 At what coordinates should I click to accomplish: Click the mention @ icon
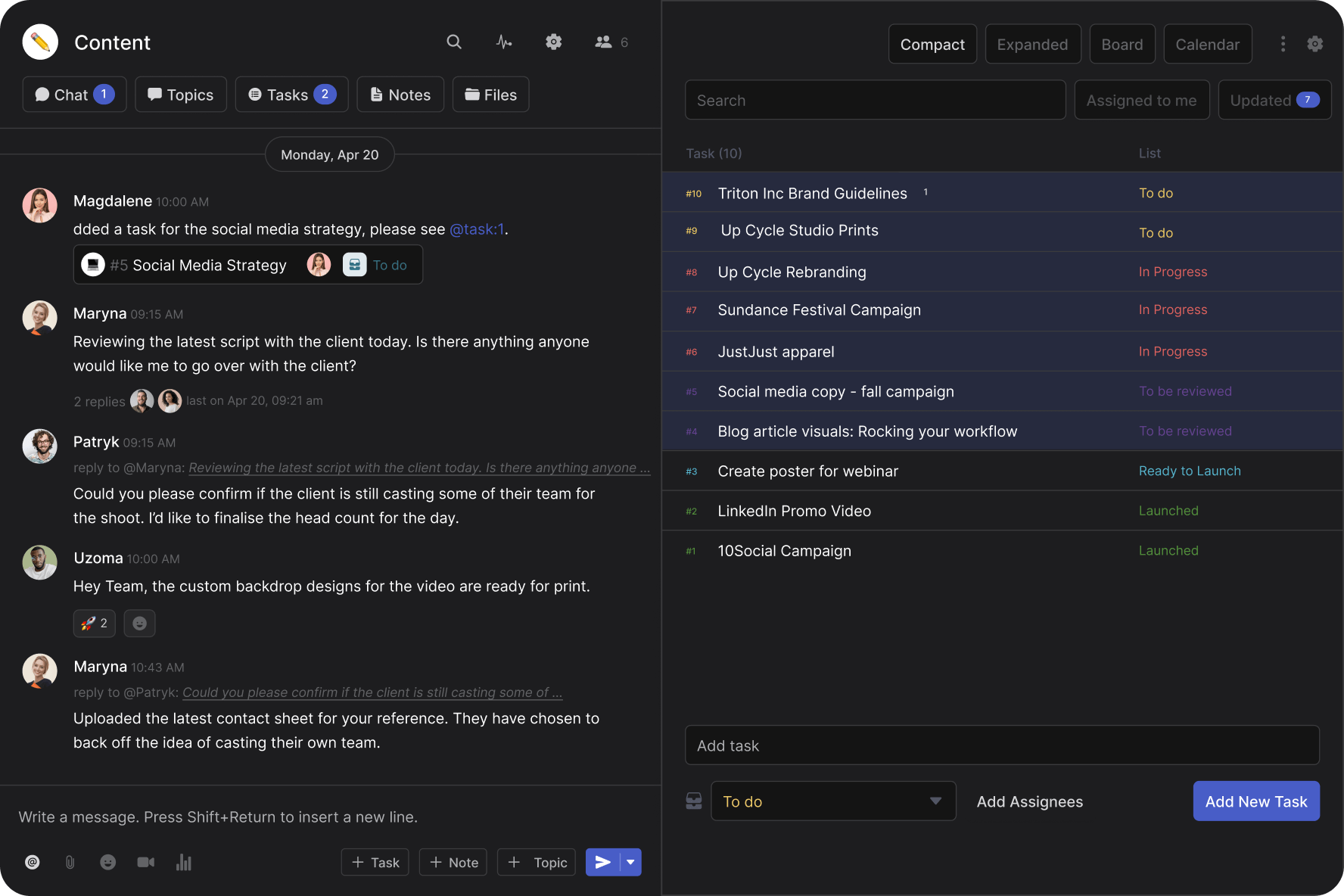pos(33,862)
